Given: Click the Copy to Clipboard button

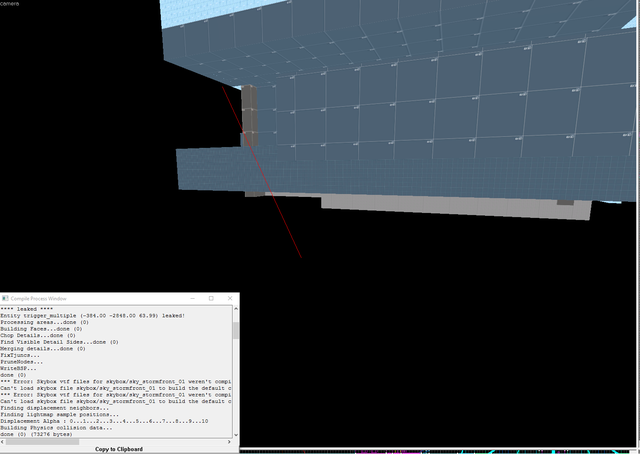Looking at the screenshot, I should (x=119, y=449).
